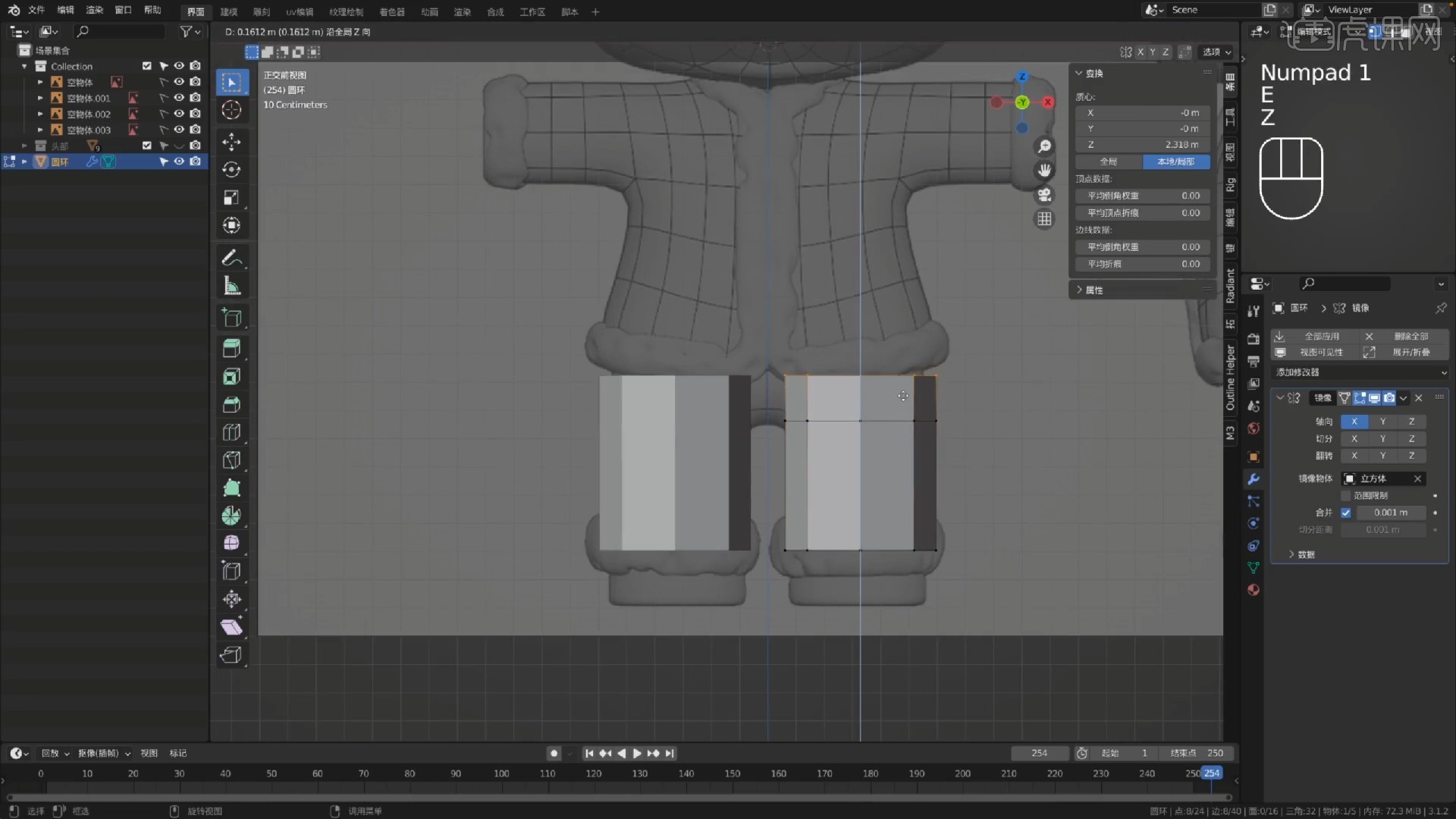Choose the Rotate tool
Image resolution: width=1456 pixels, height=819 pixels.
[x=232, y=170]
